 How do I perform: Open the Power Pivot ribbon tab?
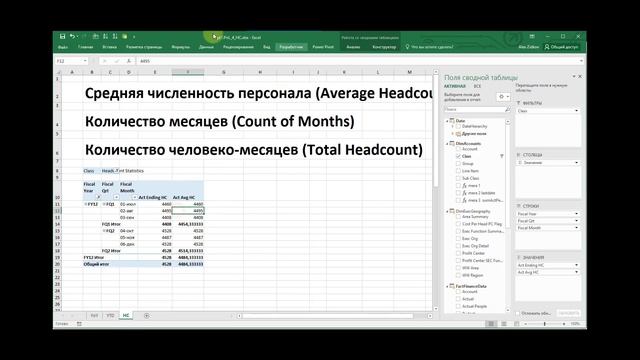point(323,47)
